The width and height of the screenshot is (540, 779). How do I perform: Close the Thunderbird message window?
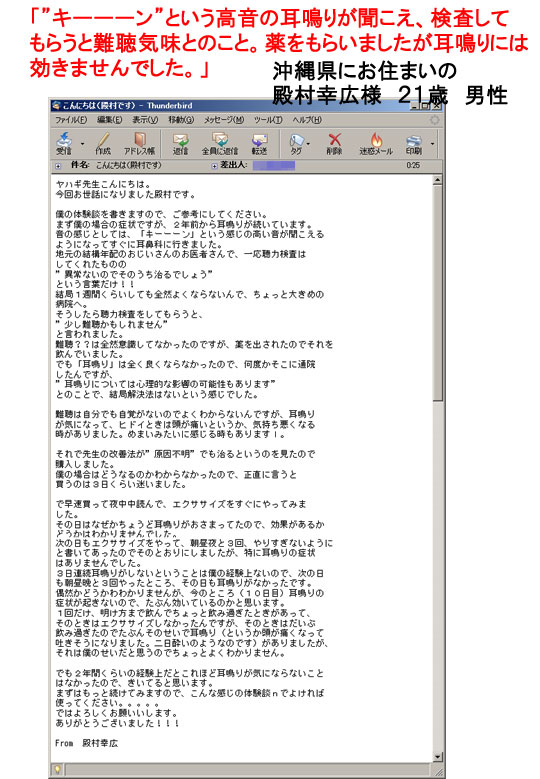(x=437, y=105)
